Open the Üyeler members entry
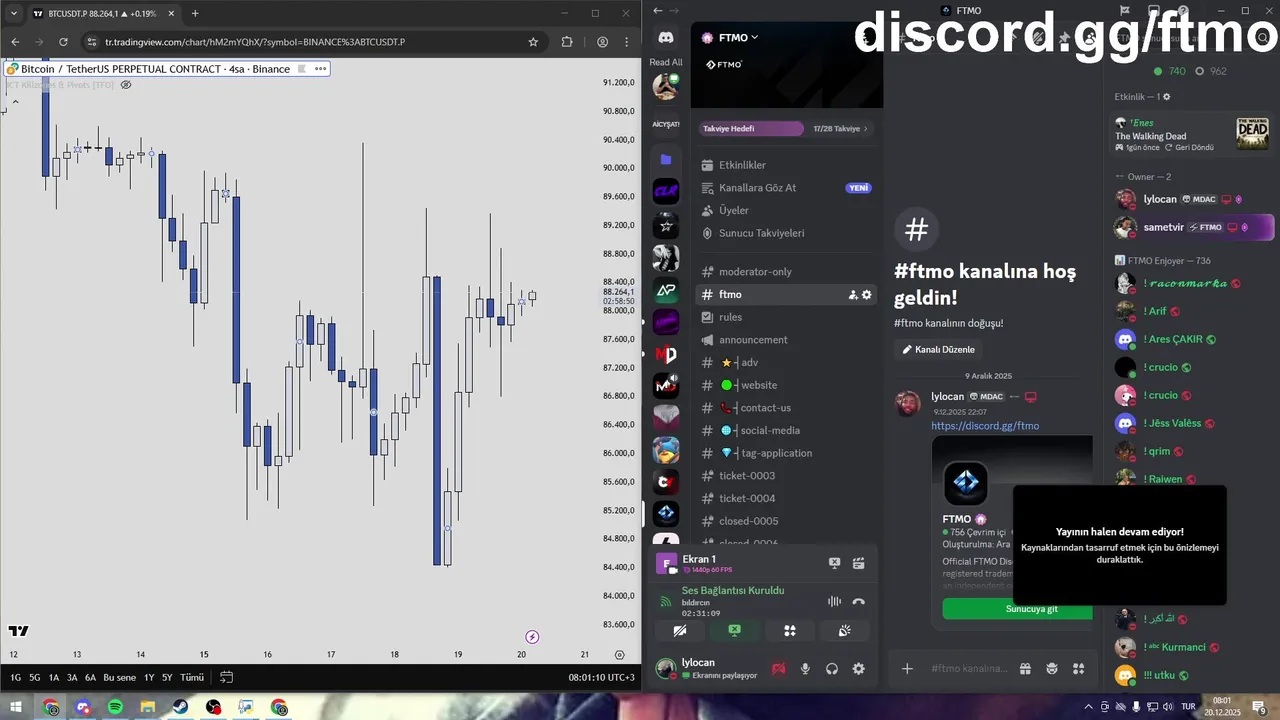The height and width of the screenshot is (720, 1280). click(x=787, y=211)
